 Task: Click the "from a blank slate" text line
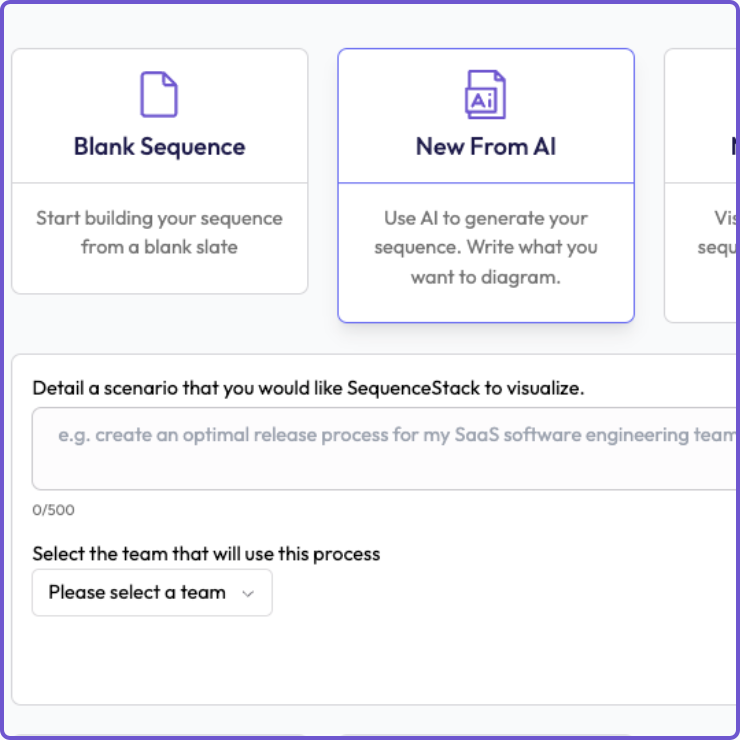tap(159, 246)
